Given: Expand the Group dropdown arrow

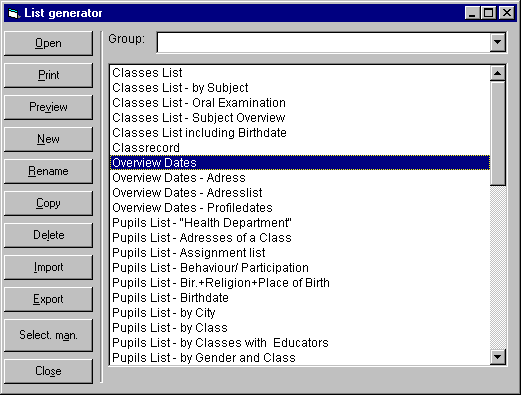Looking at the screenshot, I should point(498,42).
